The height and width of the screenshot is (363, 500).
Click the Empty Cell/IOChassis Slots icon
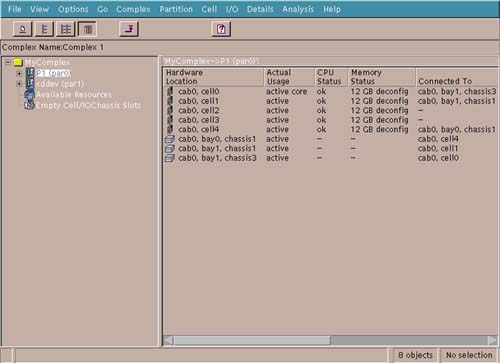[x=29, y=105]
